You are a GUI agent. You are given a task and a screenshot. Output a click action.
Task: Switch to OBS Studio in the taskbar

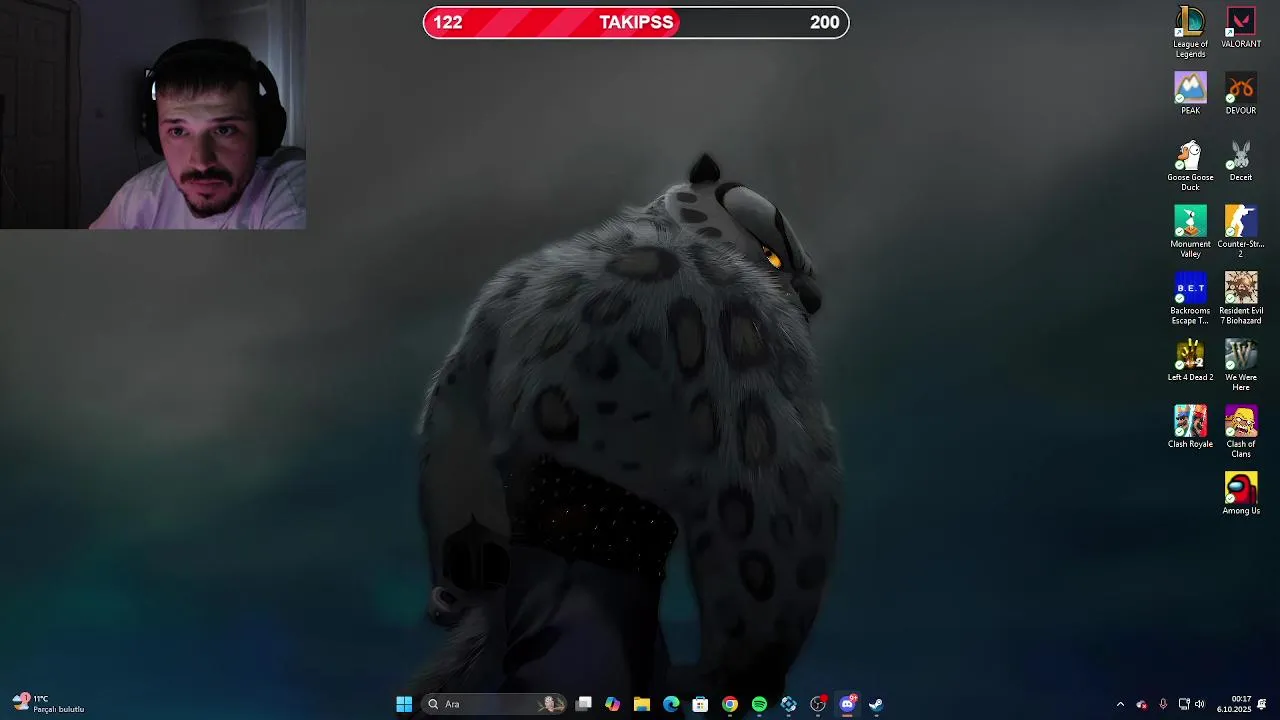[x=818, y=704]
